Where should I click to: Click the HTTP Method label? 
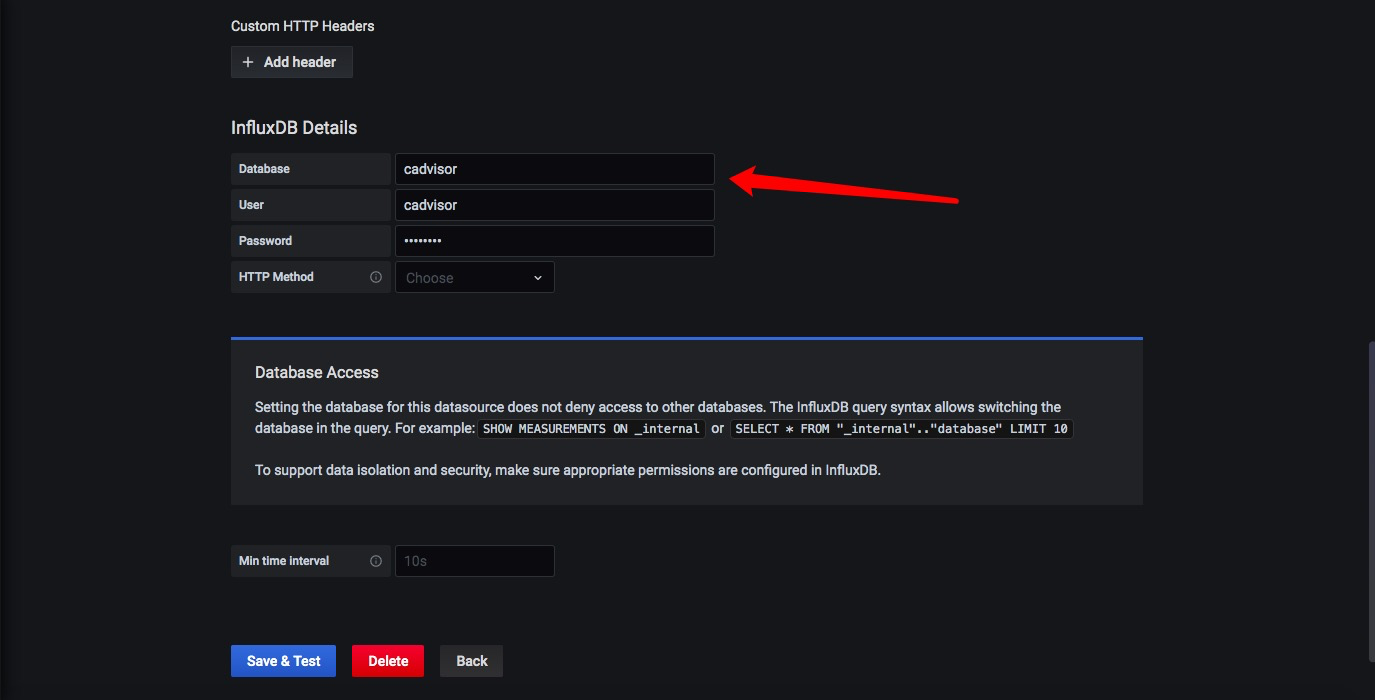pyautogui.click(x=276, y=277)
